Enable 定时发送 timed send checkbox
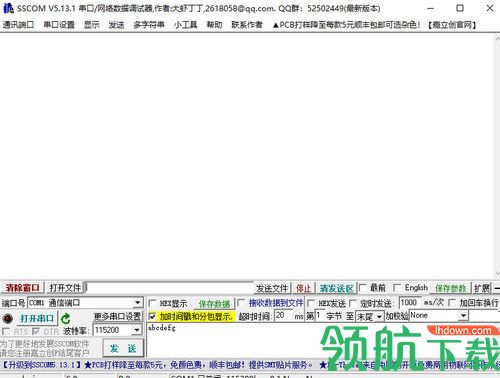The width and height of the screenshot is (500, 378). (x=353, y=303)
